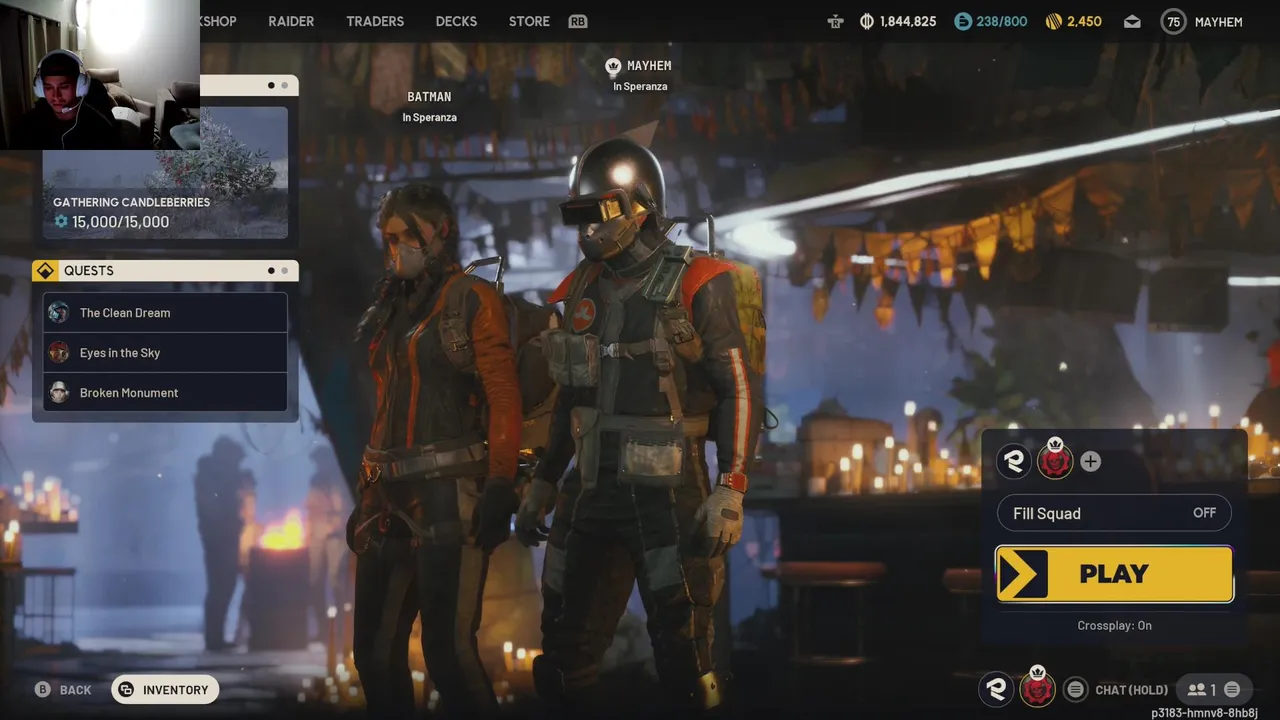Open The Clean Dream quest
This screenshot has width=1280, height=720.
click(165, 313)
